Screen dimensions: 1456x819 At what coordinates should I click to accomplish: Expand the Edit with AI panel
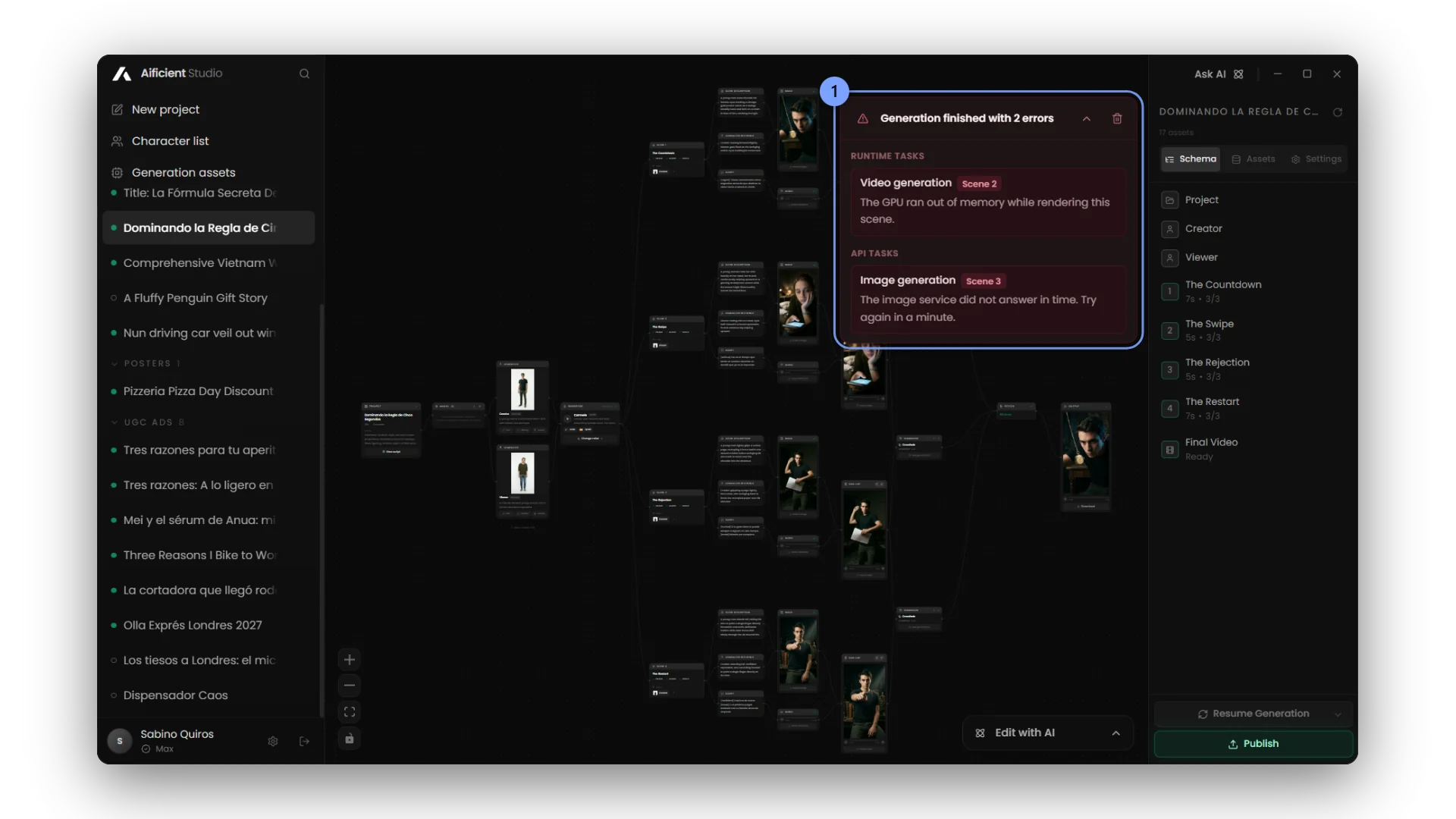pos(1116,733)
